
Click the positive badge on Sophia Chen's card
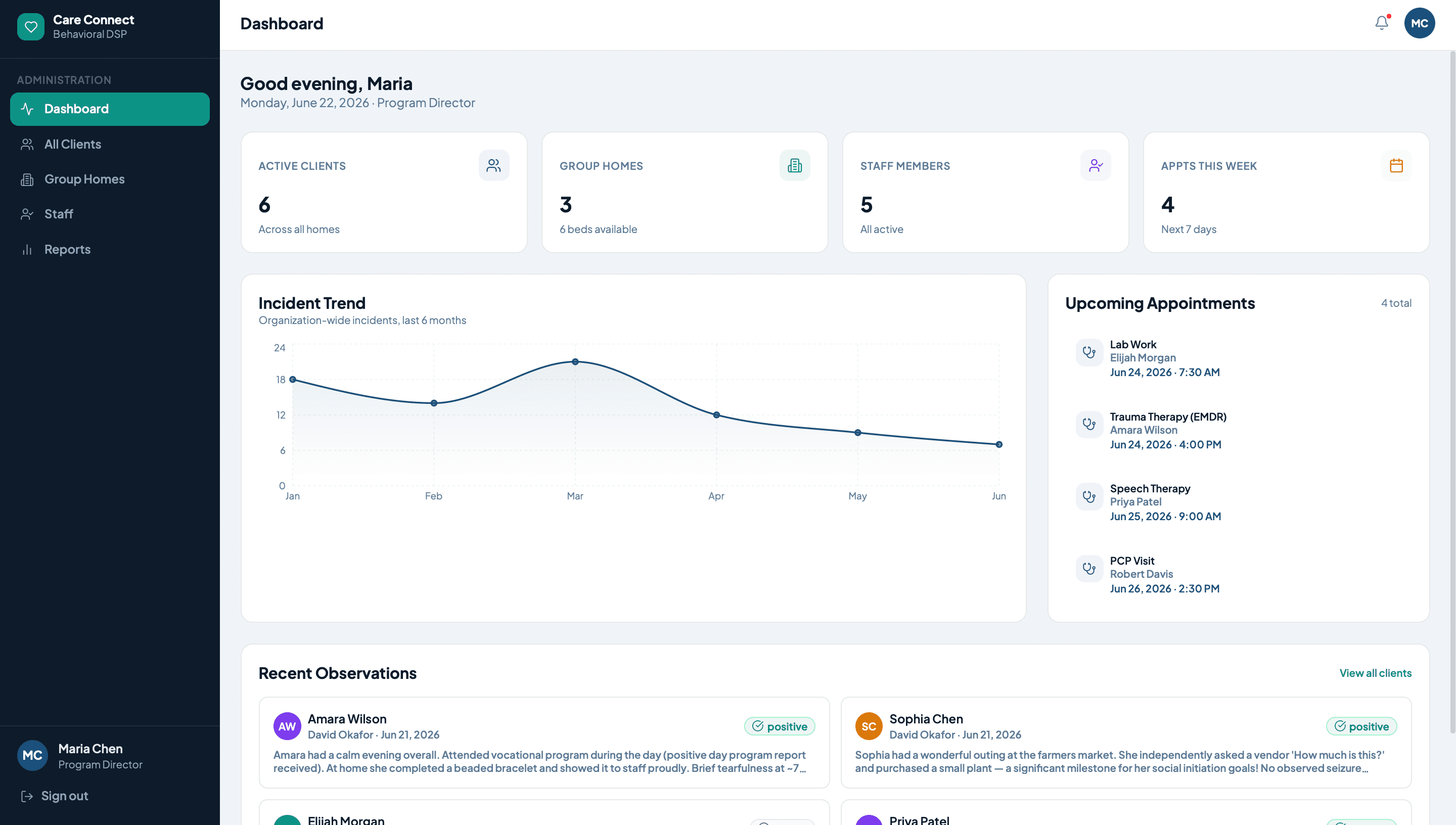pos(1361,726)
